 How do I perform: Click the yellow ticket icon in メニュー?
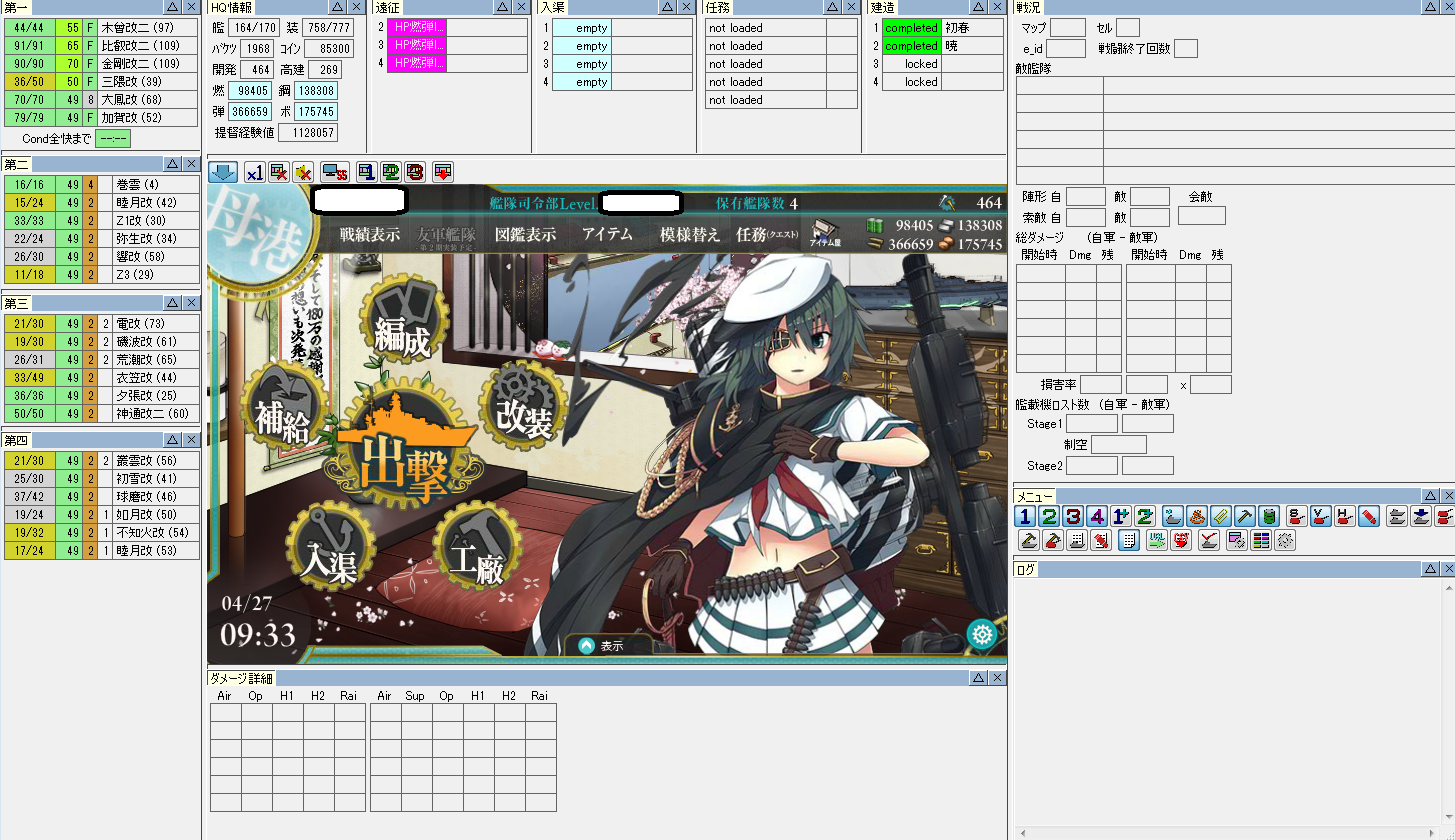1221,516
